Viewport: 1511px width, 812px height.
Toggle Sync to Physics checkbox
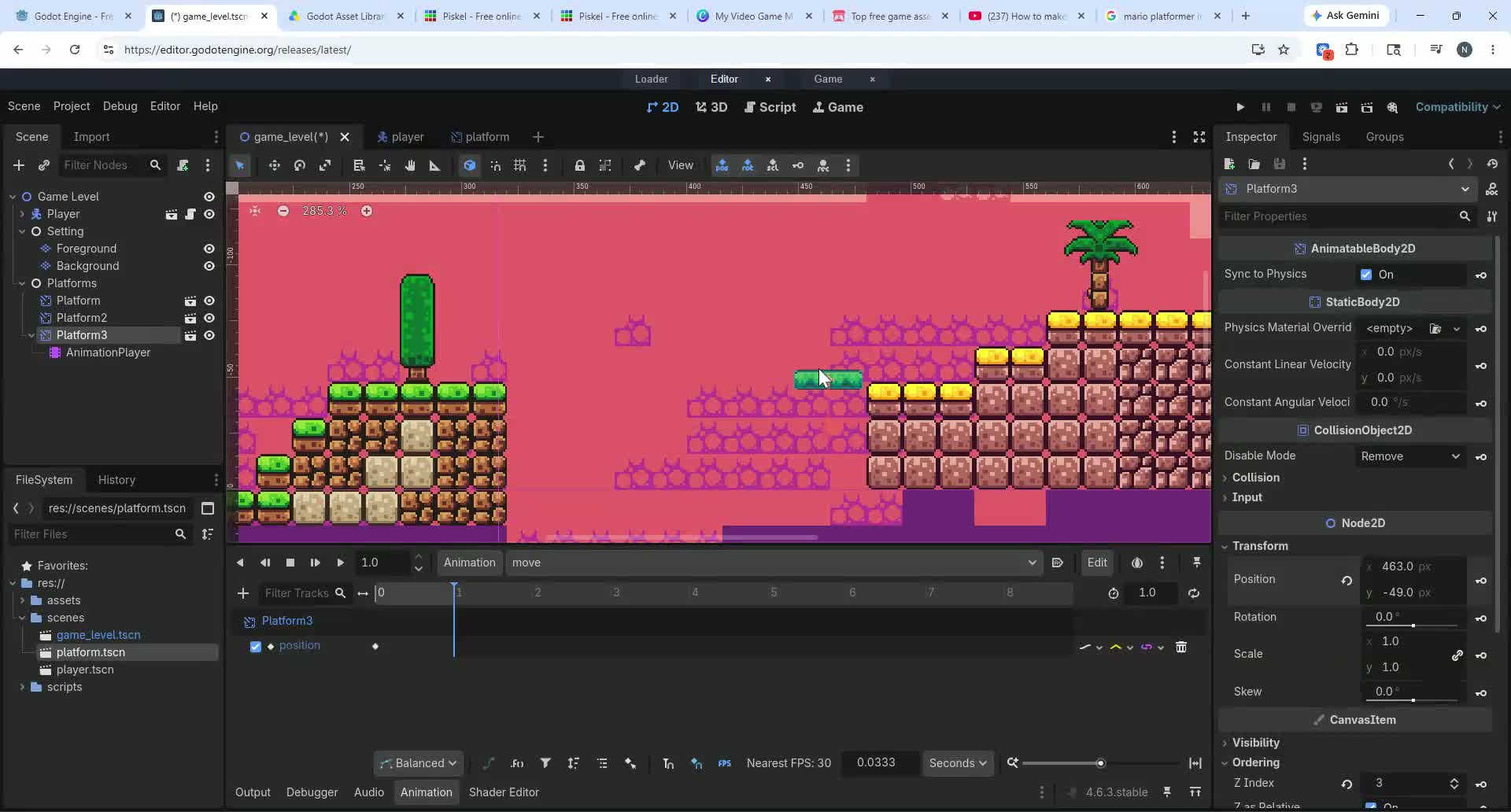click(x=1366, y=275)
